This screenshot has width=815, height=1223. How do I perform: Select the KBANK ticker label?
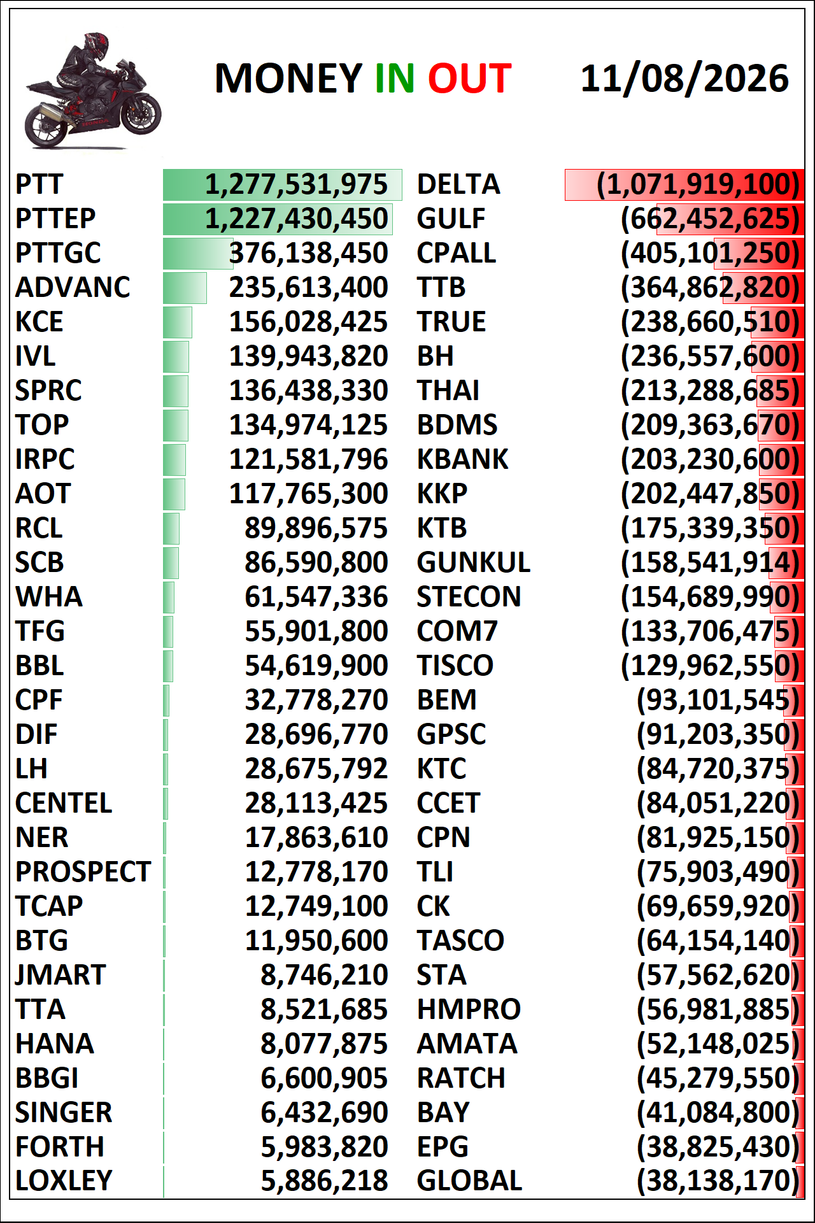[x=463, y=459]
